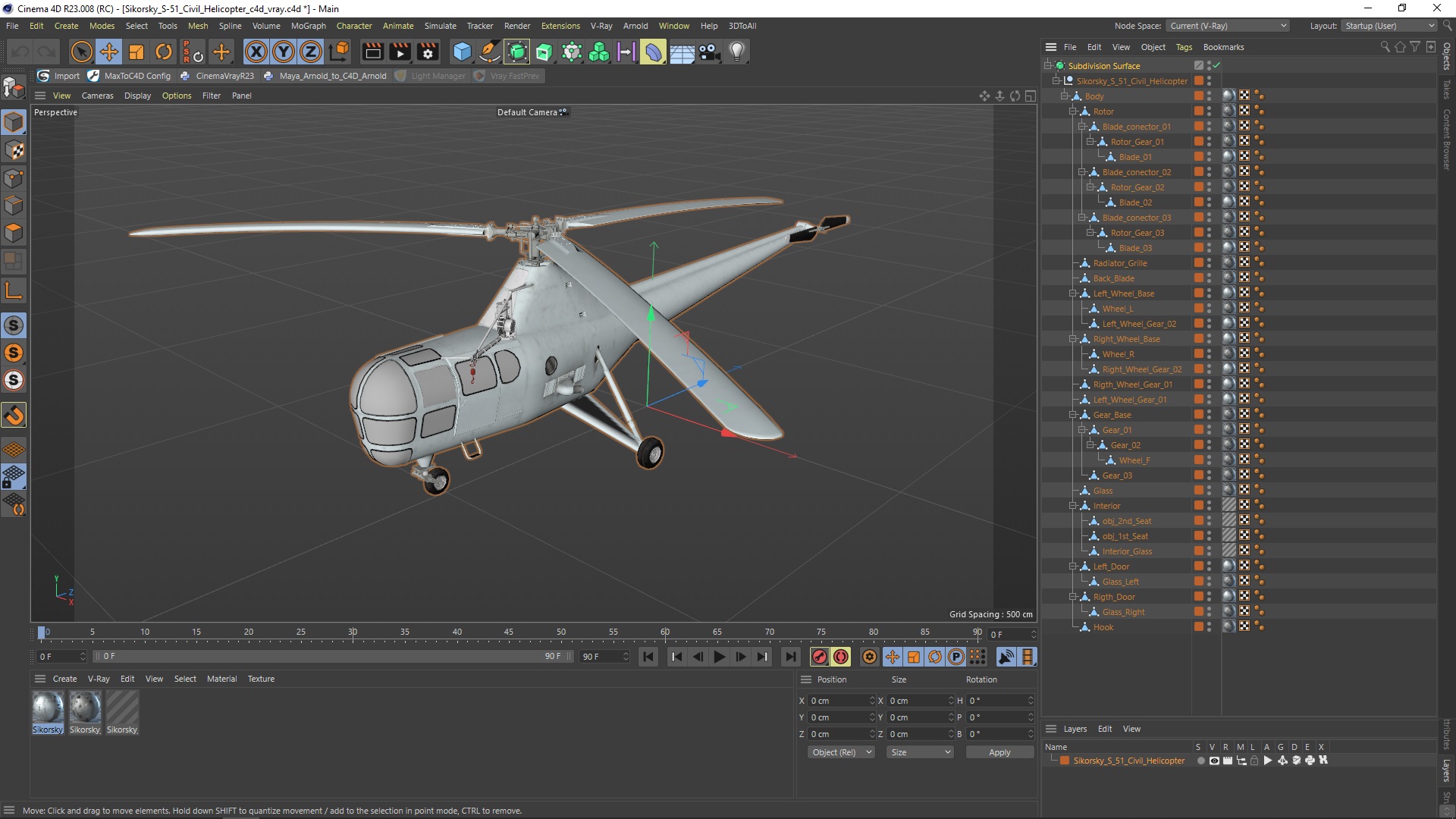Image resolution: width=1456 pixels, height=819 pixels.
Task: Open viewport Cameras menu
Action: point(97,96)
